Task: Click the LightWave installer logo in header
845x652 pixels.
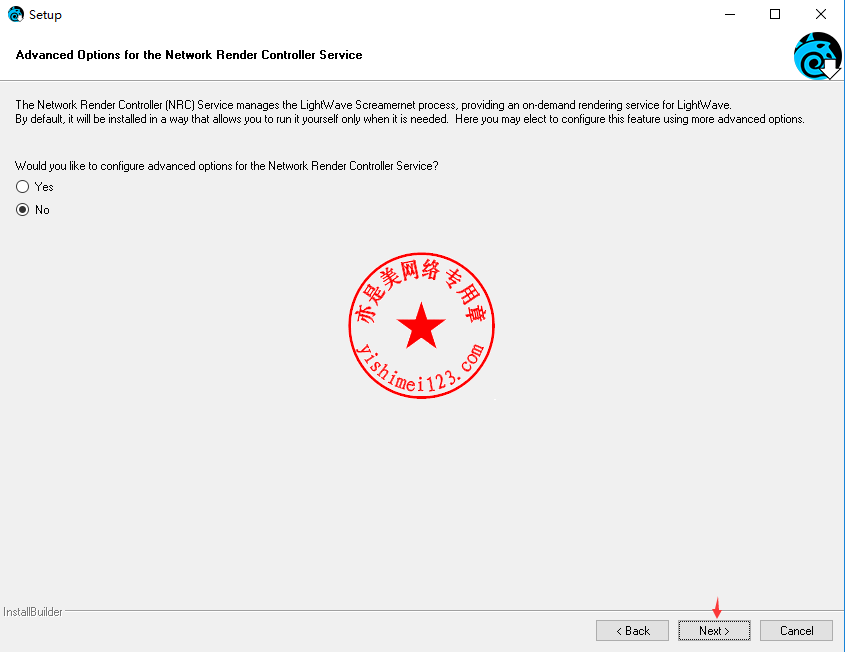Action: [818, 56]
